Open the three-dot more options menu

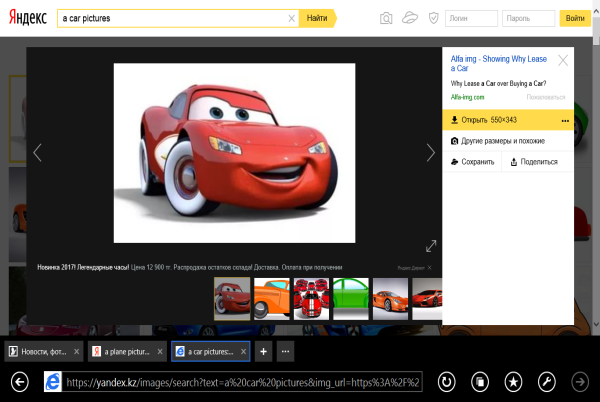(x=565, y=120)
